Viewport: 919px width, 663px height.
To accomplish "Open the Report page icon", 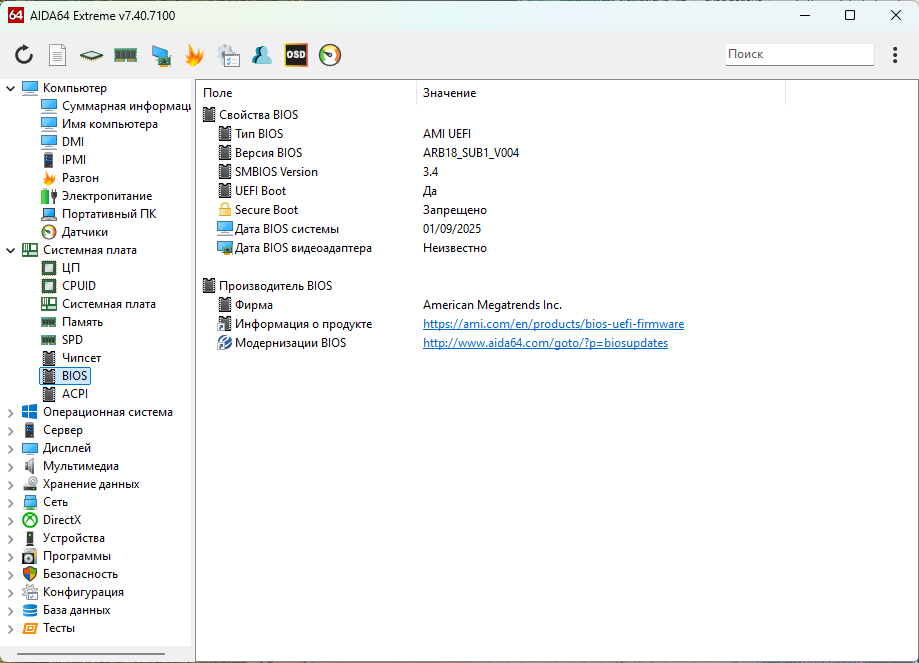I will [x=58, y=55].
